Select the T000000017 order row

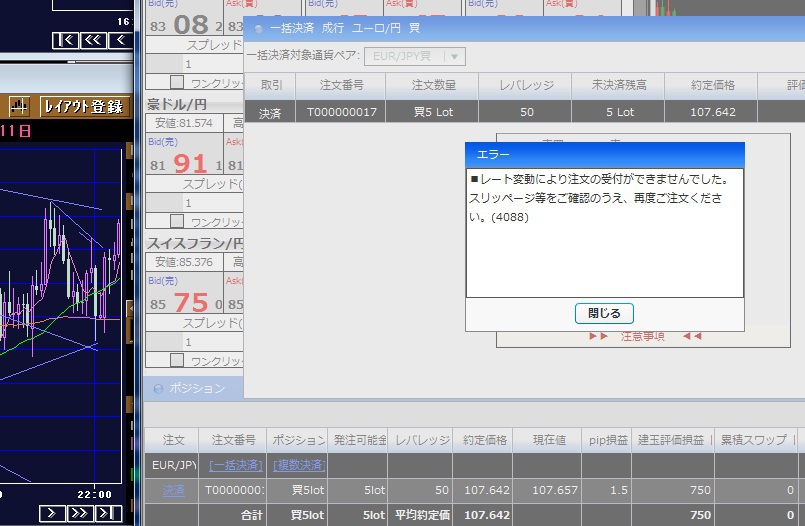pos(342,112)
